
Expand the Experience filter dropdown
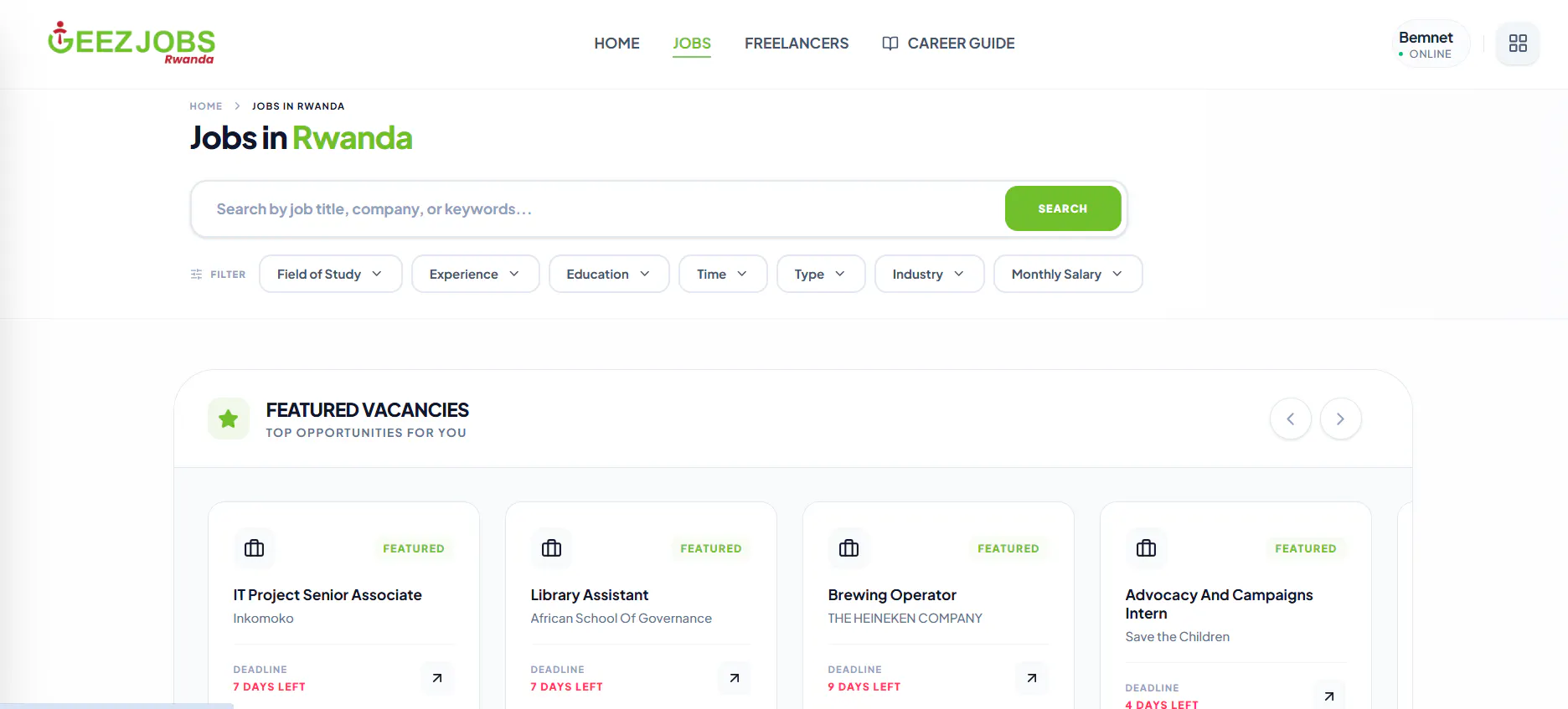[x=476, y=274]
